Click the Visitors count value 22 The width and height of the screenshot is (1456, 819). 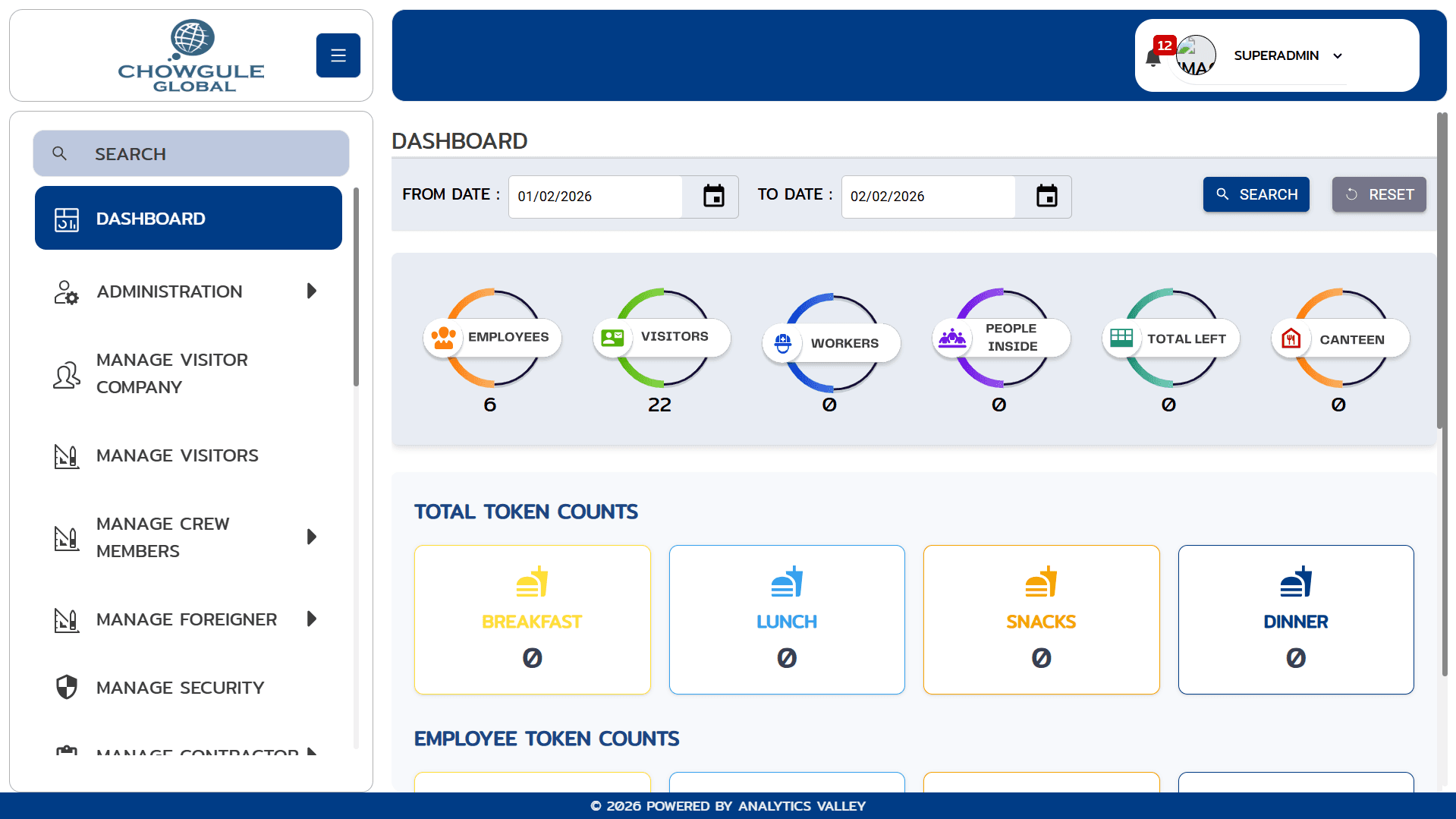coord(659,405)
